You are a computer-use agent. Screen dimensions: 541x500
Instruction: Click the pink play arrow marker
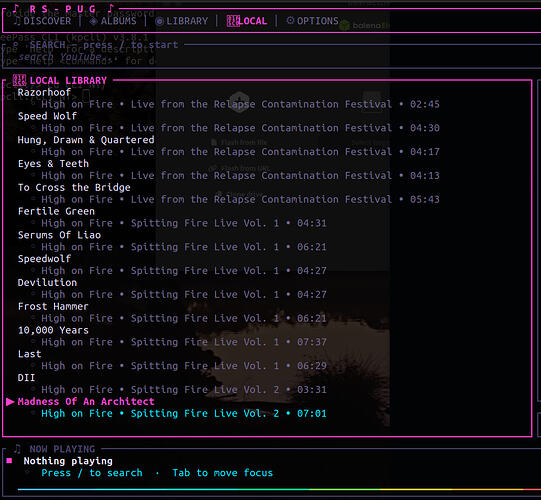click(10, 402)
